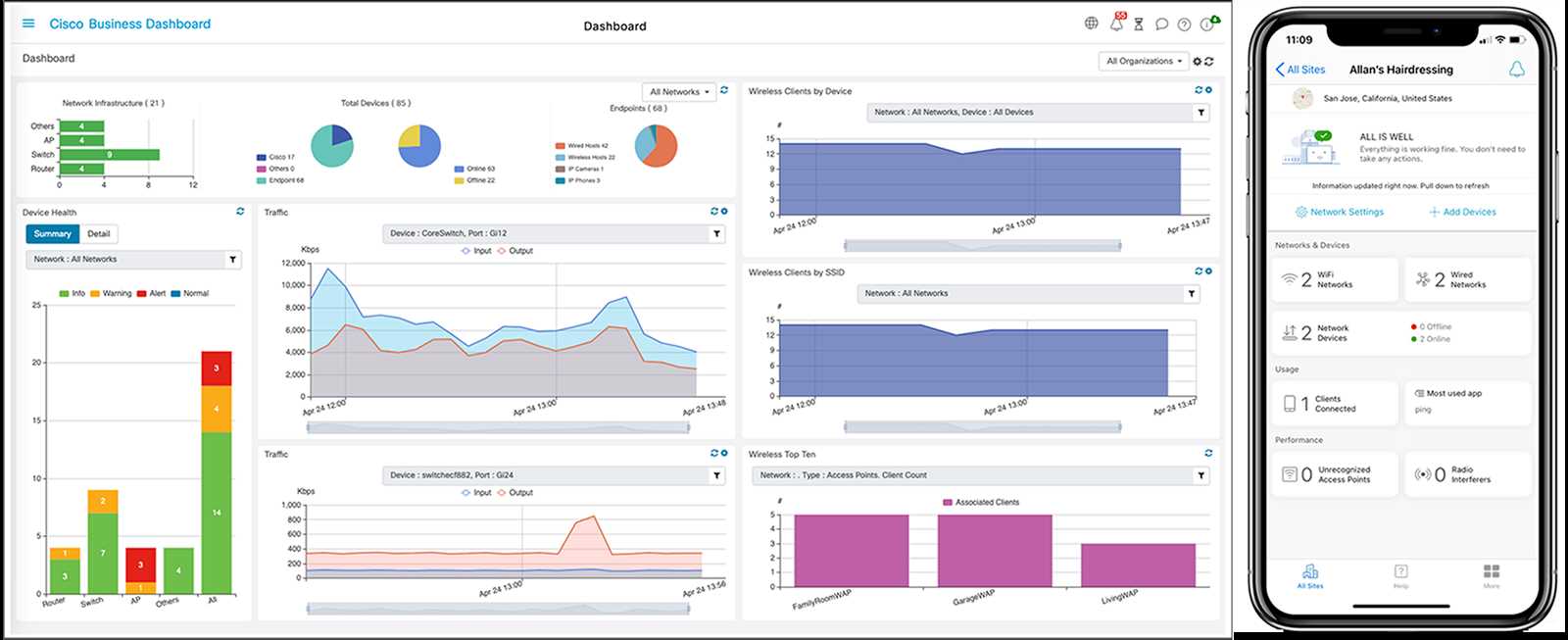Open the feedback chat bubble icon
This screenshot has width=1568, height=640.
pyautogui.click(x=1161, y=25)
